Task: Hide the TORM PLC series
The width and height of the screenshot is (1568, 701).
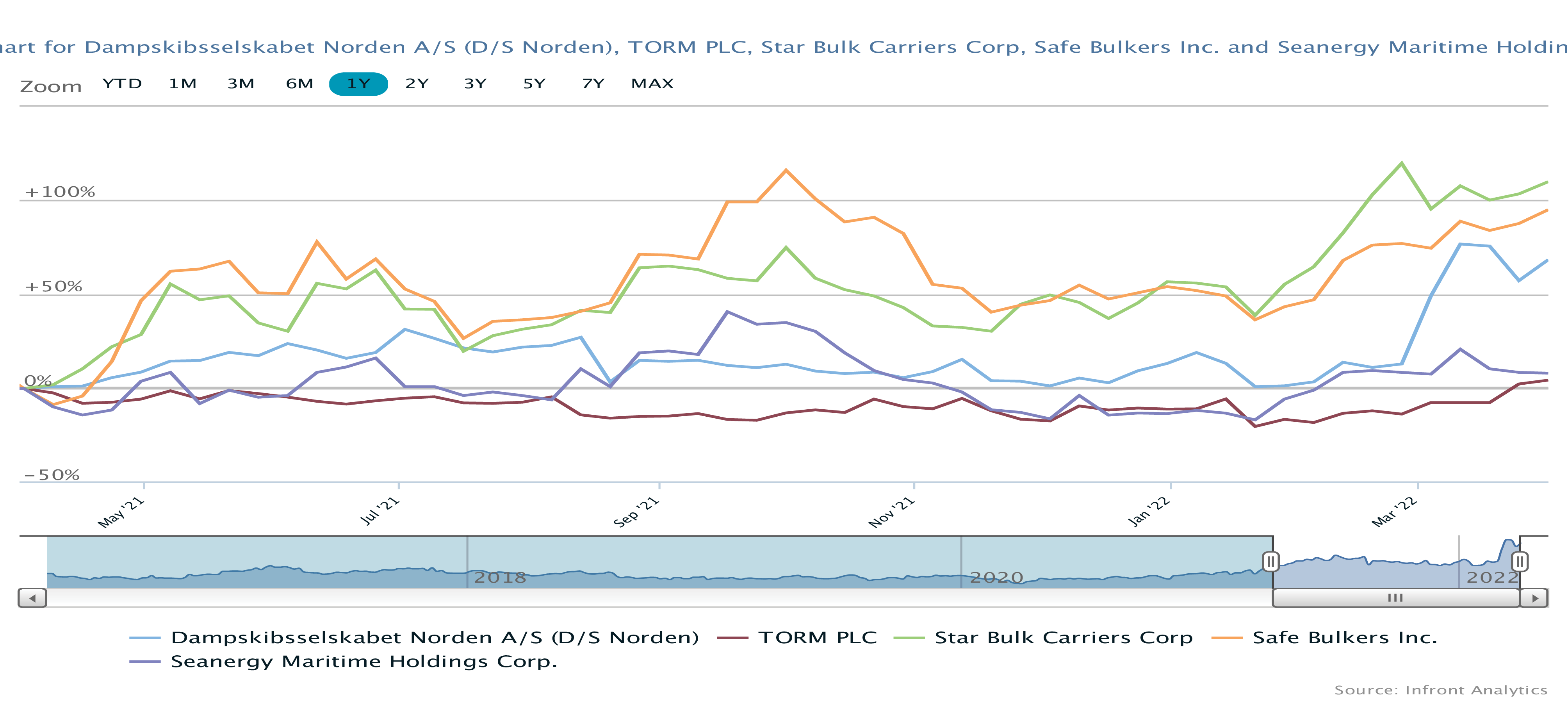Action: coord(817,638)
